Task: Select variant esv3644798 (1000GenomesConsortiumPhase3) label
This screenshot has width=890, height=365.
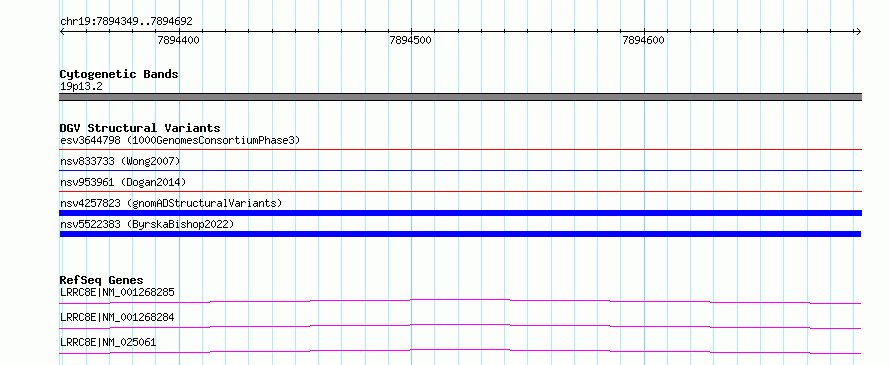Action: pos(180,140)
